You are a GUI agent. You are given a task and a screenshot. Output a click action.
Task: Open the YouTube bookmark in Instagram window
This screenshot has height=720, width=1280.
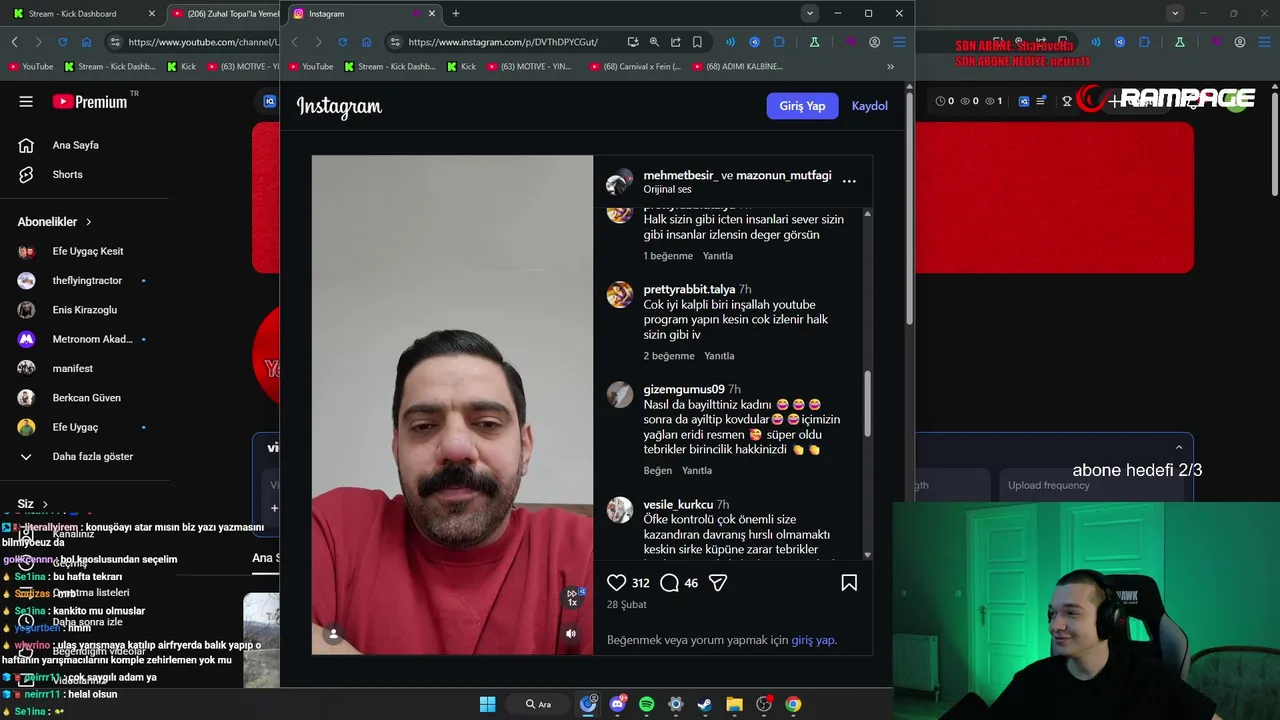309,66
